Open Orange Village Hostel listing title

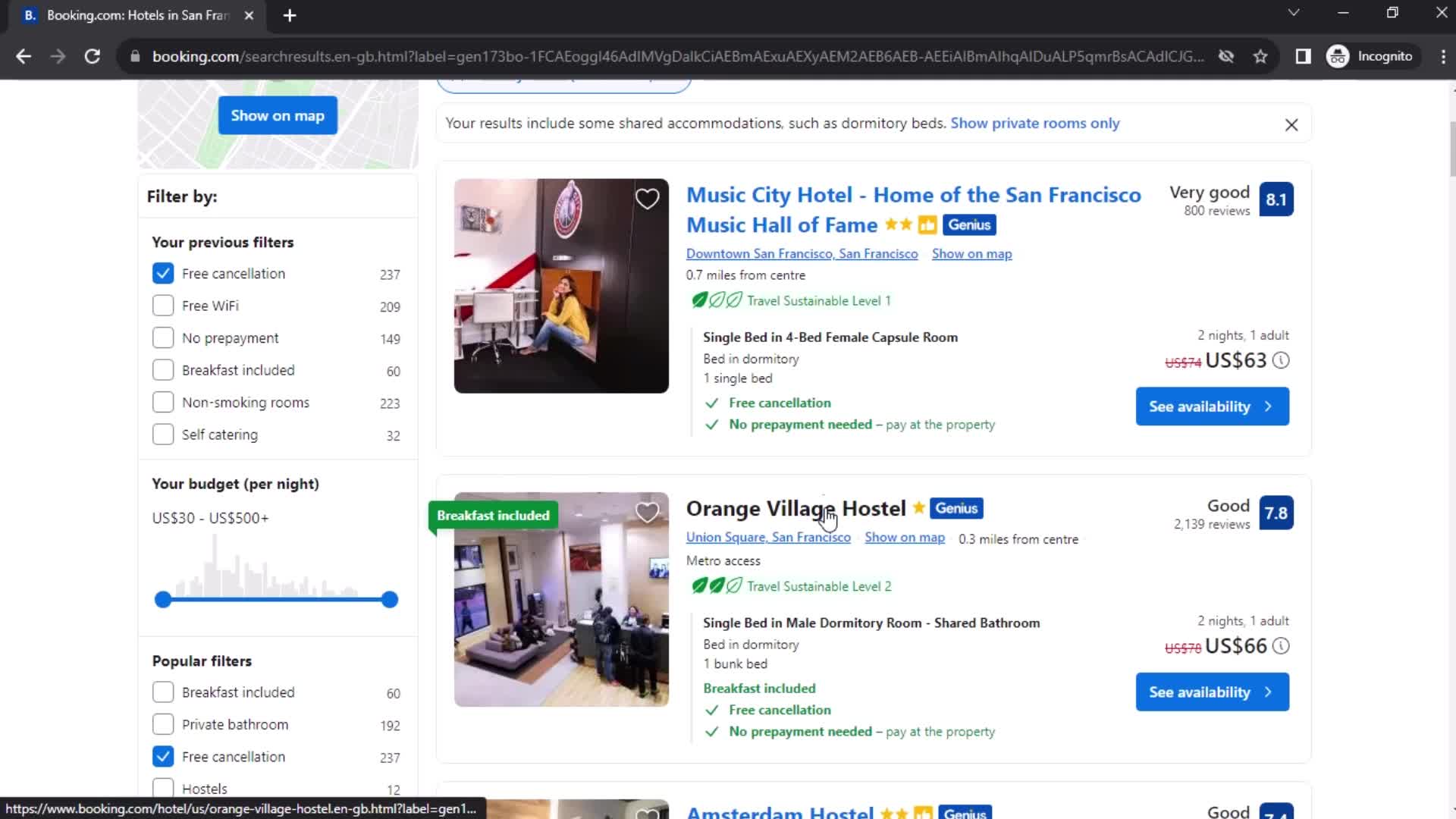(795, 508)
